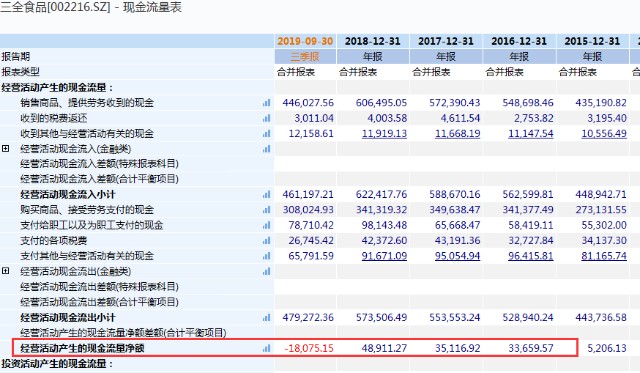This screenshot has height=373, width=640.
Task: Open chart icon for 经营活动现金流出(金融类) row
Action: tap(267, 271)
